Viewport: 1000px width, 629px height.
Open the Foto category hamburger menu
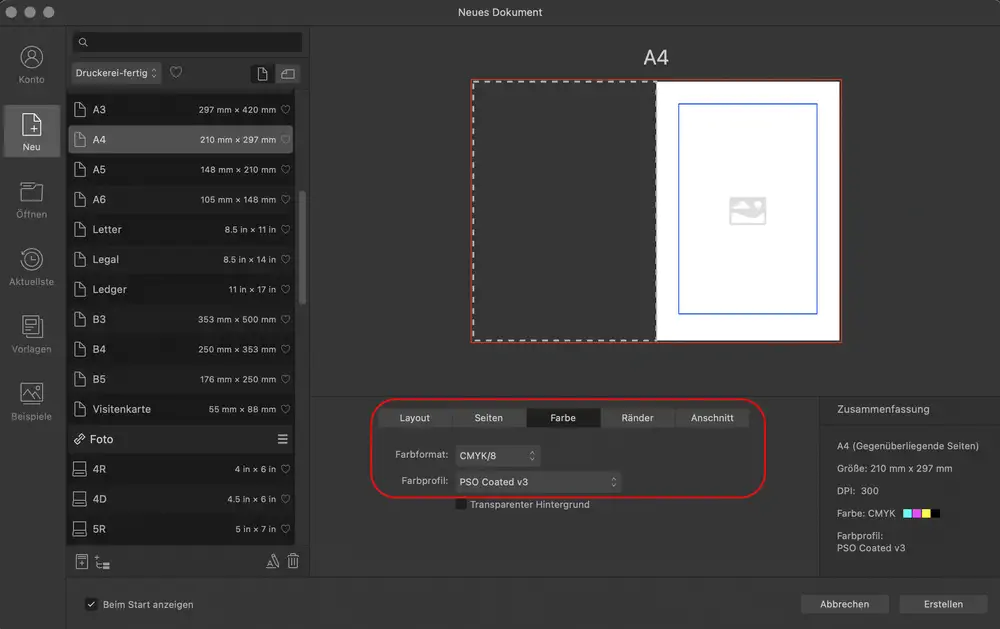[283, 439]
